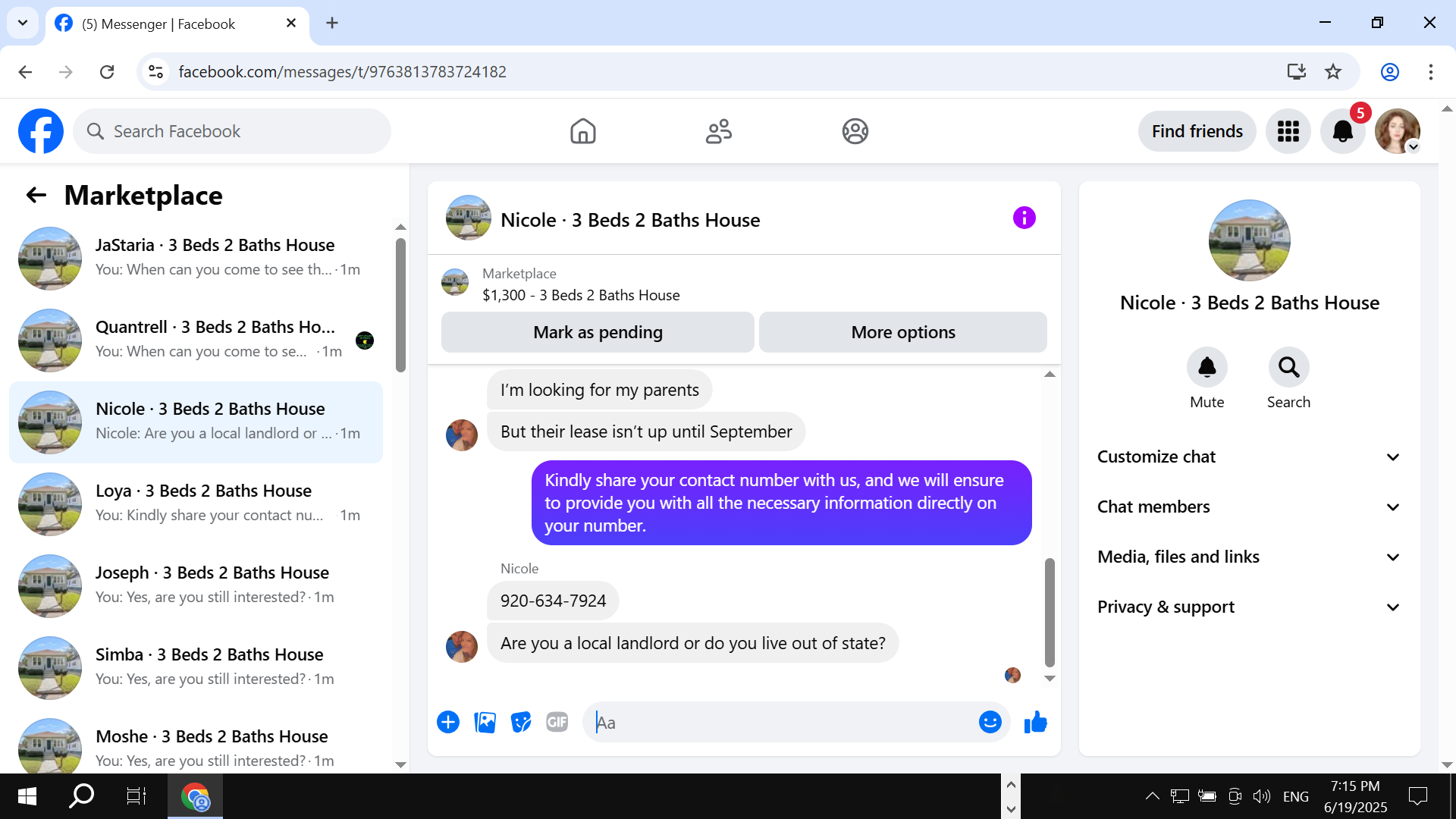
Task: Open Windows taskbar search
Action: pyautogui.click(x=82, y=796)
